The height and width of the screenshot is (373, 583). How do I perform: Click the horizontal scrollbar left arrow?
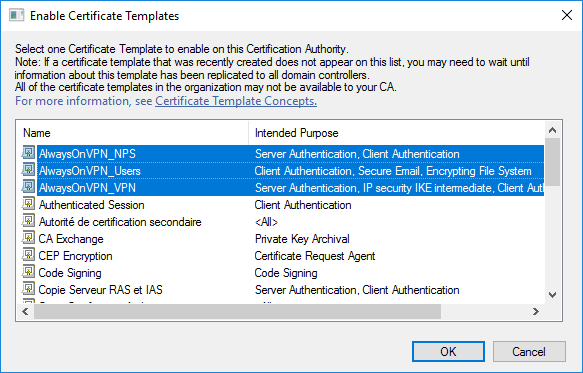(x=25, y=311)
